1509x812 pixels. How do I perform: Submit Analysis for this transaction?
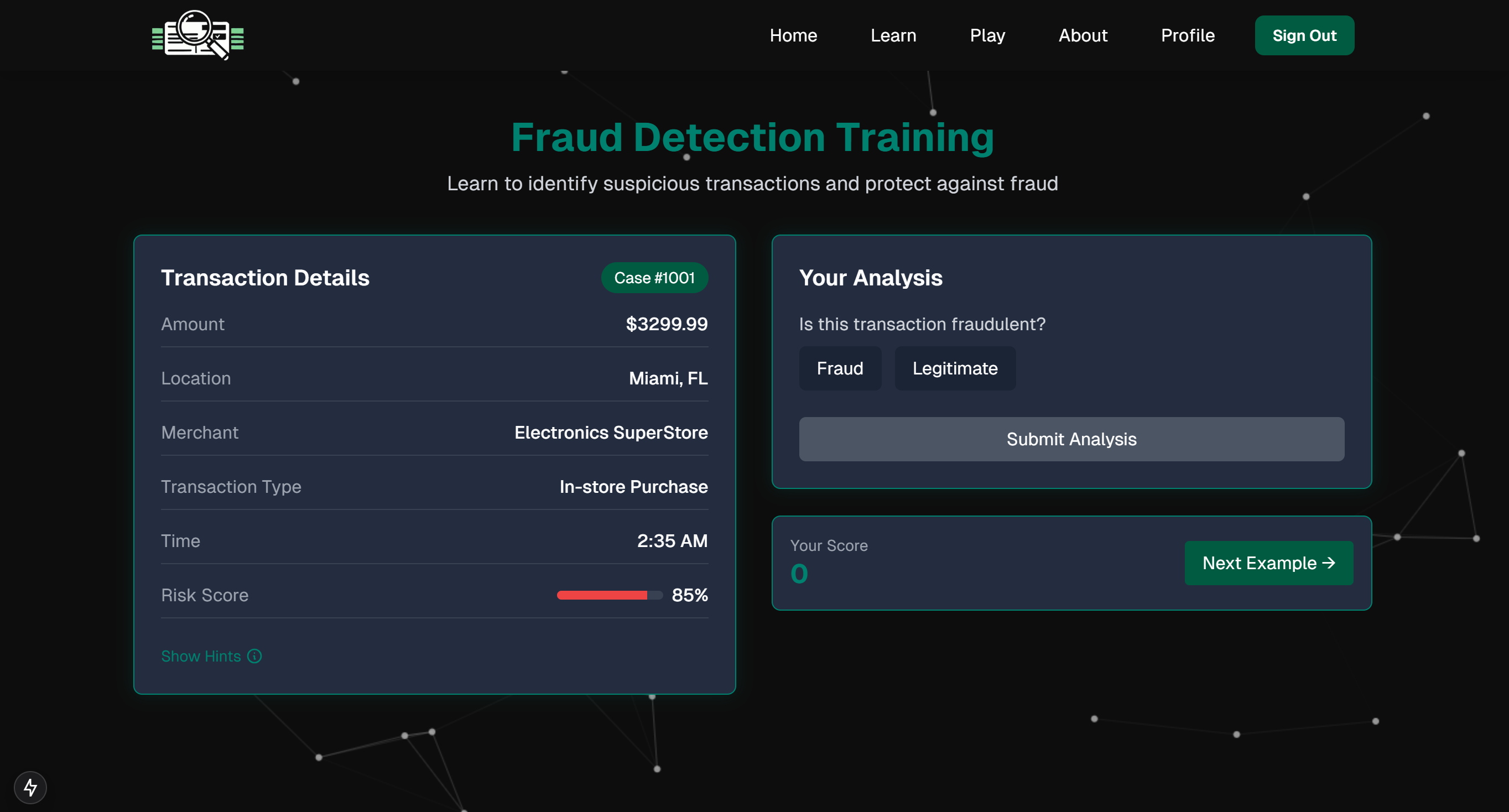[x=1071, y=439]
